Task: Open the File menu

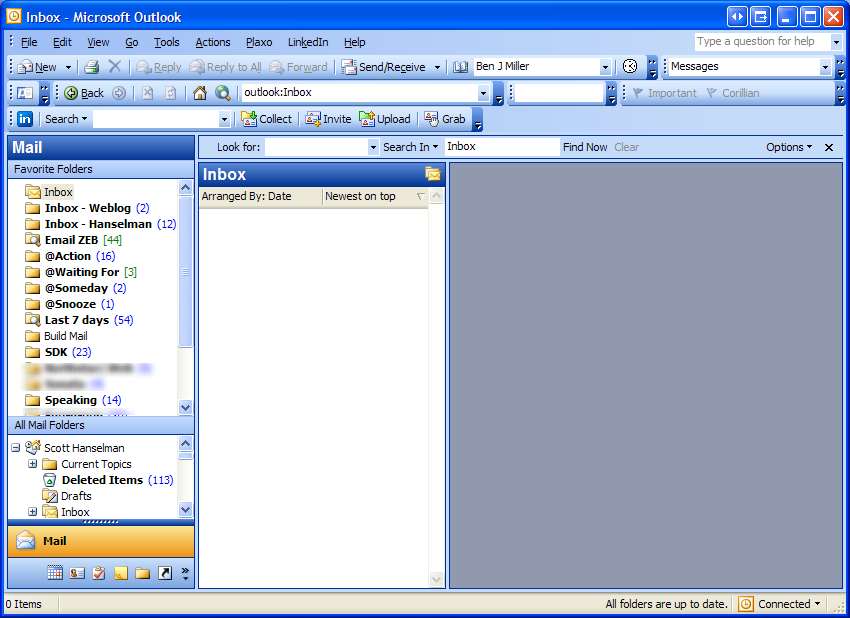Action: [x=29, y=42]
